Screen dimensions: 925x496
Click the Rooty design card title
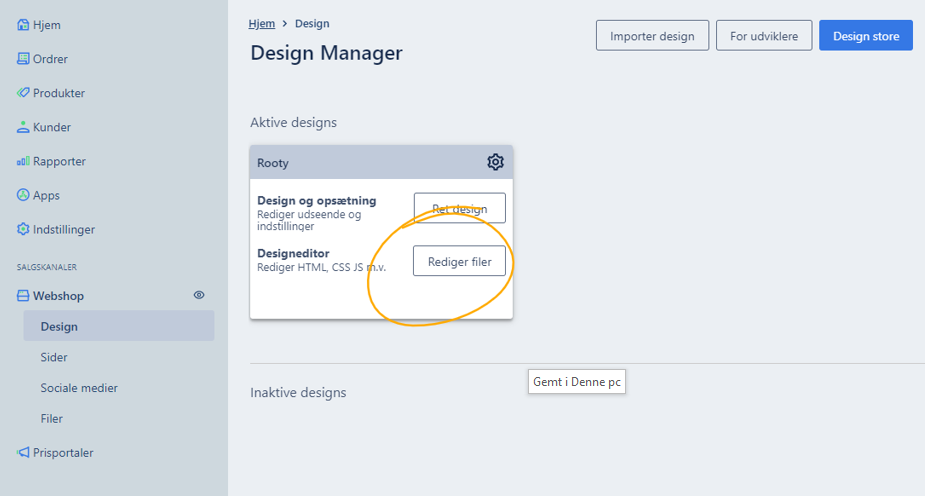273,163
